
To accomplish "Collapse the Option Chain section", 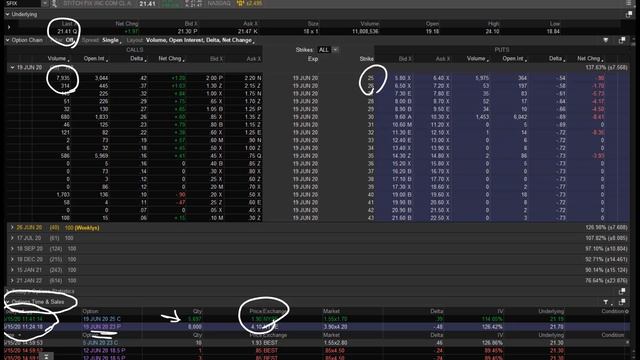I will pos(7,40).
